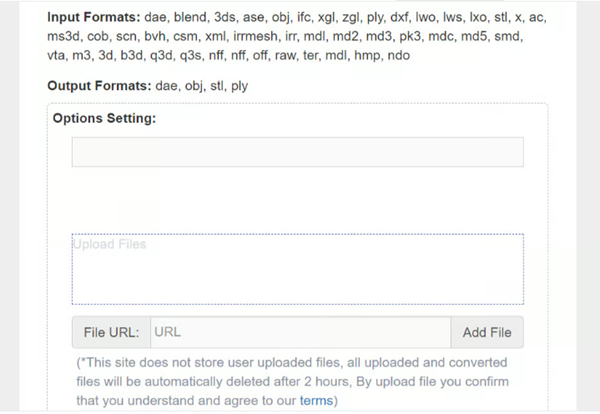Click the File URL label
600x414 pixels.
point(111,332)
